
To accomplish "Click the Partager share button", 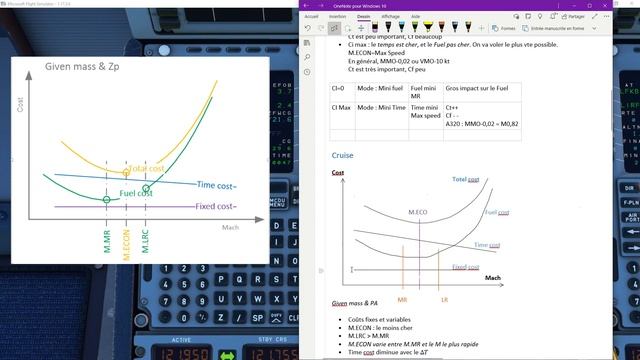I will coord(573,16).
